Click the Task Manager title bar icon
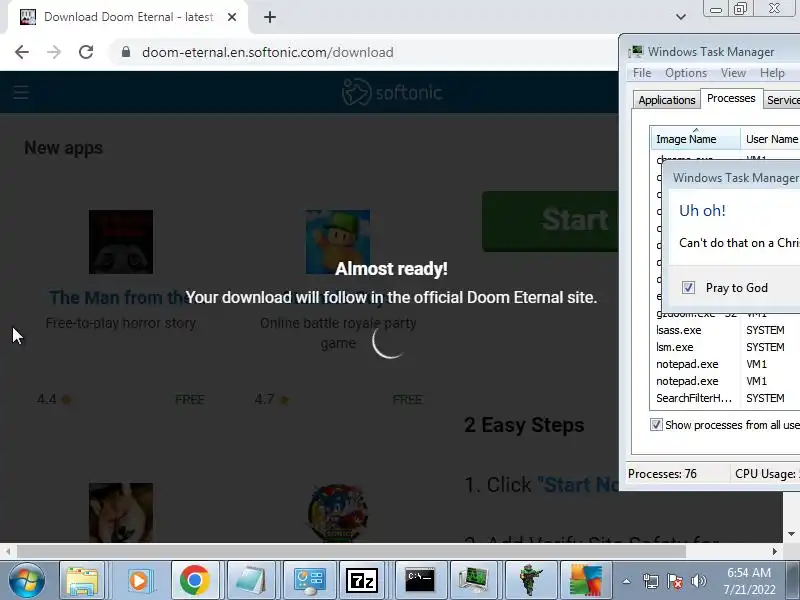The width and height of the screenshot is (800, 600). pos(636,52)
